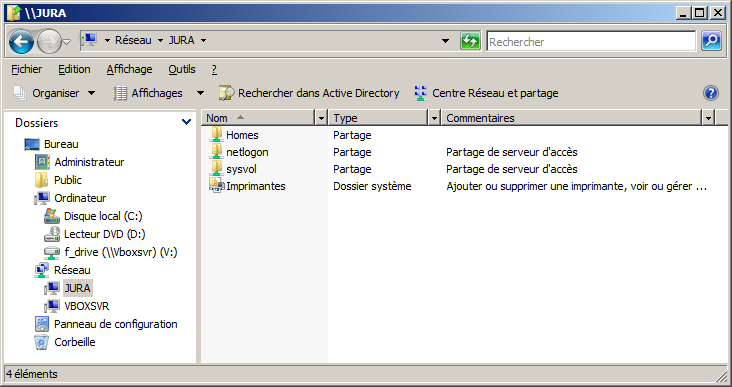Select the netlogon share folder
Image resolution: width=732 pixels, height=387 pixels.
coord(247,152)
